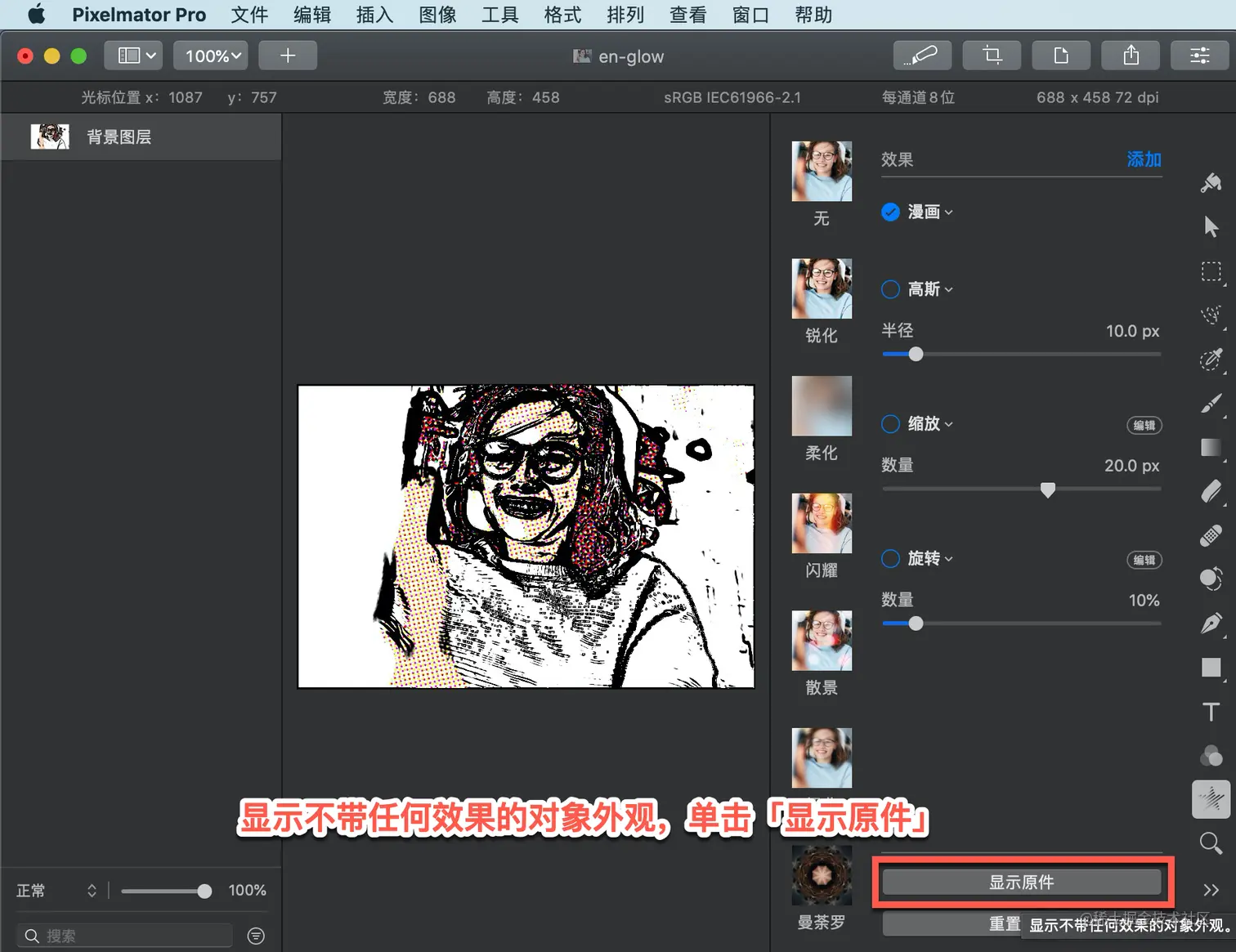1236x952 pixels.
Task: Select the Rectangle Shape tool
Action: tap(1211, 668)
